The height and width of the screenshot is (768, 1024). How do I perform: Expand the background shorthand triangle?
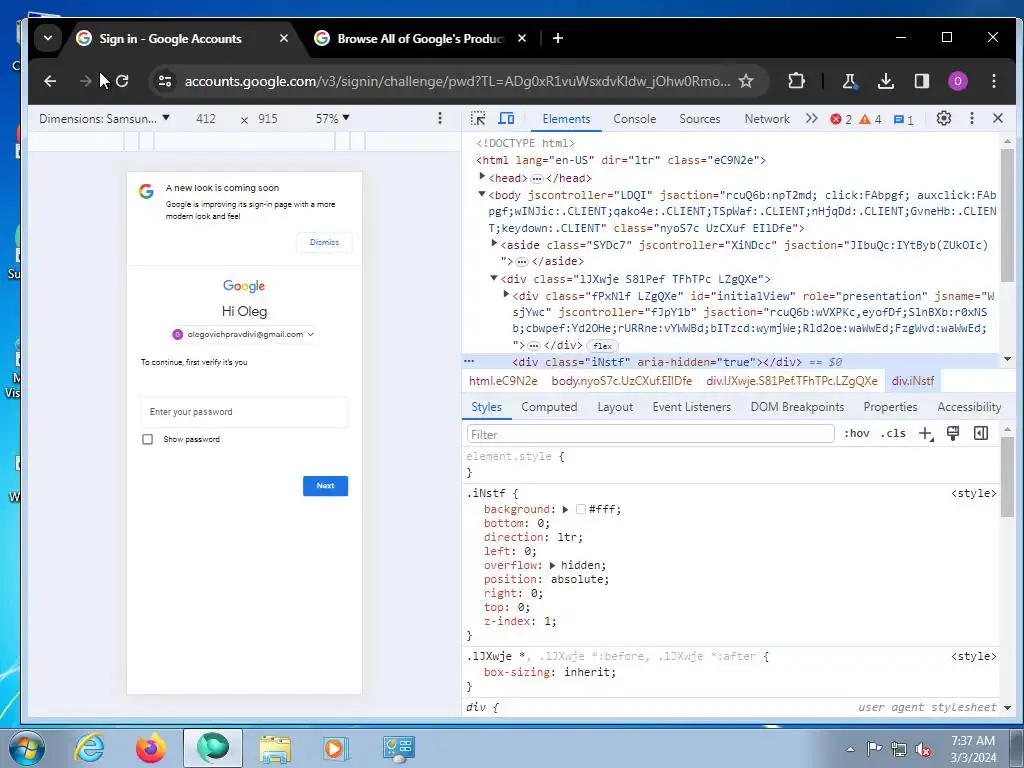566,509
